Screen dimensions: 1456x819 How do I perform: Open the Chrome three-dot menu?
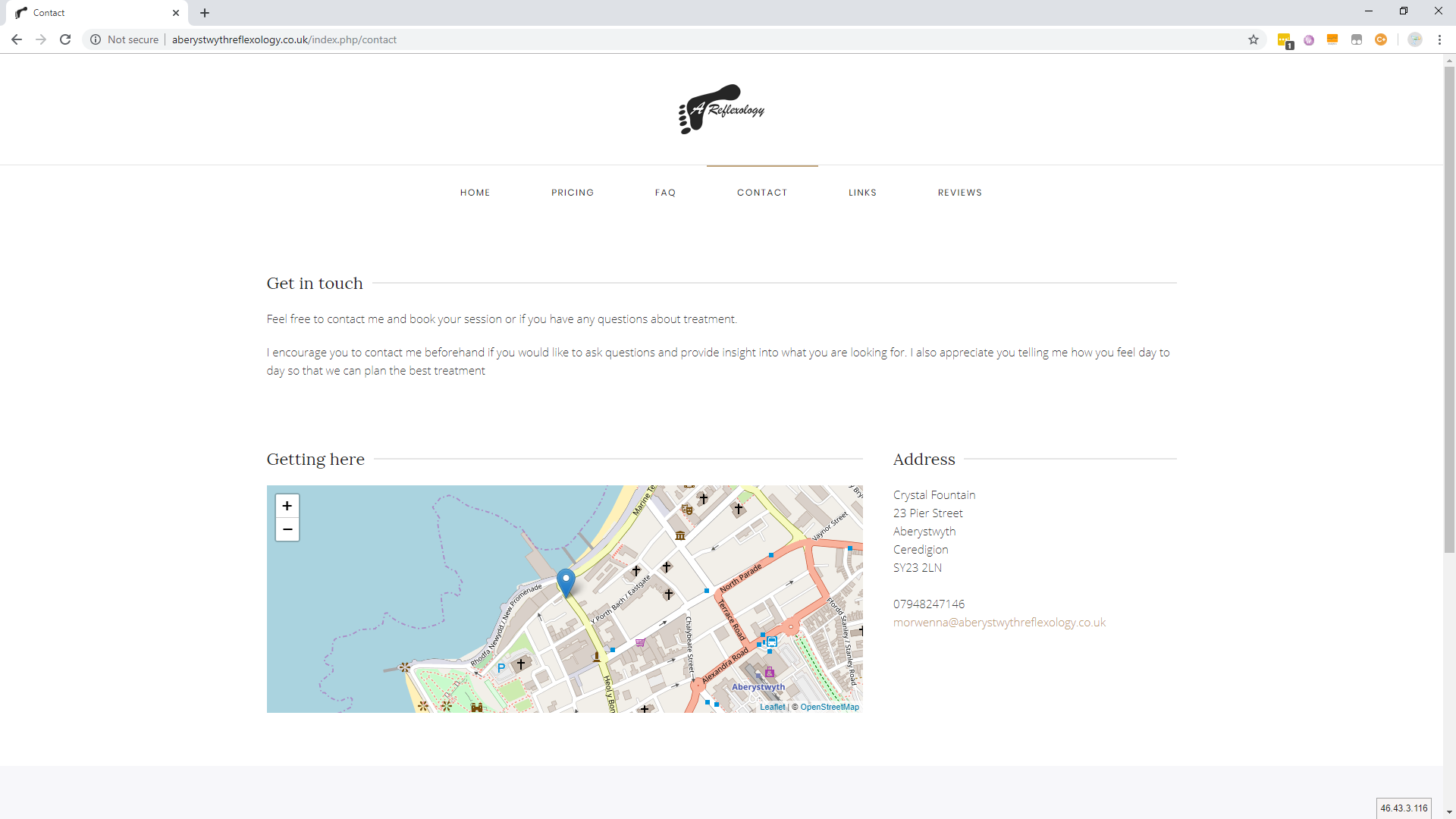click(x=1439, y=39)
